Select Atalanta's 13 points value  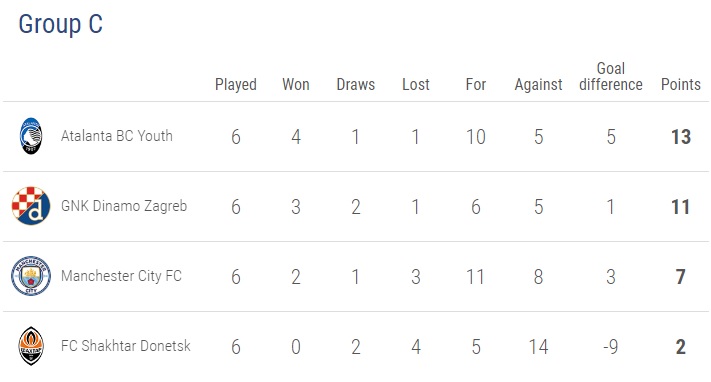pyautogui.click(x=681, y=137)
